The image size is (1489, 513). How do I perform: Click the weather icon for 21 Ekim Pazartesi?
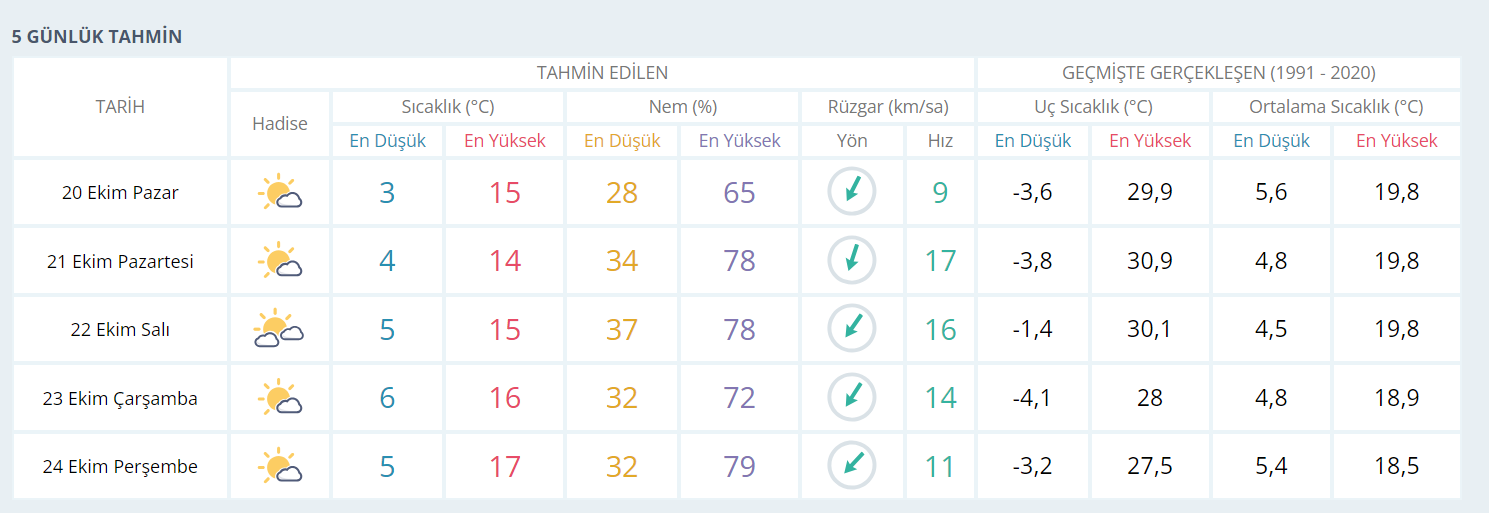[x=280, y=261]
